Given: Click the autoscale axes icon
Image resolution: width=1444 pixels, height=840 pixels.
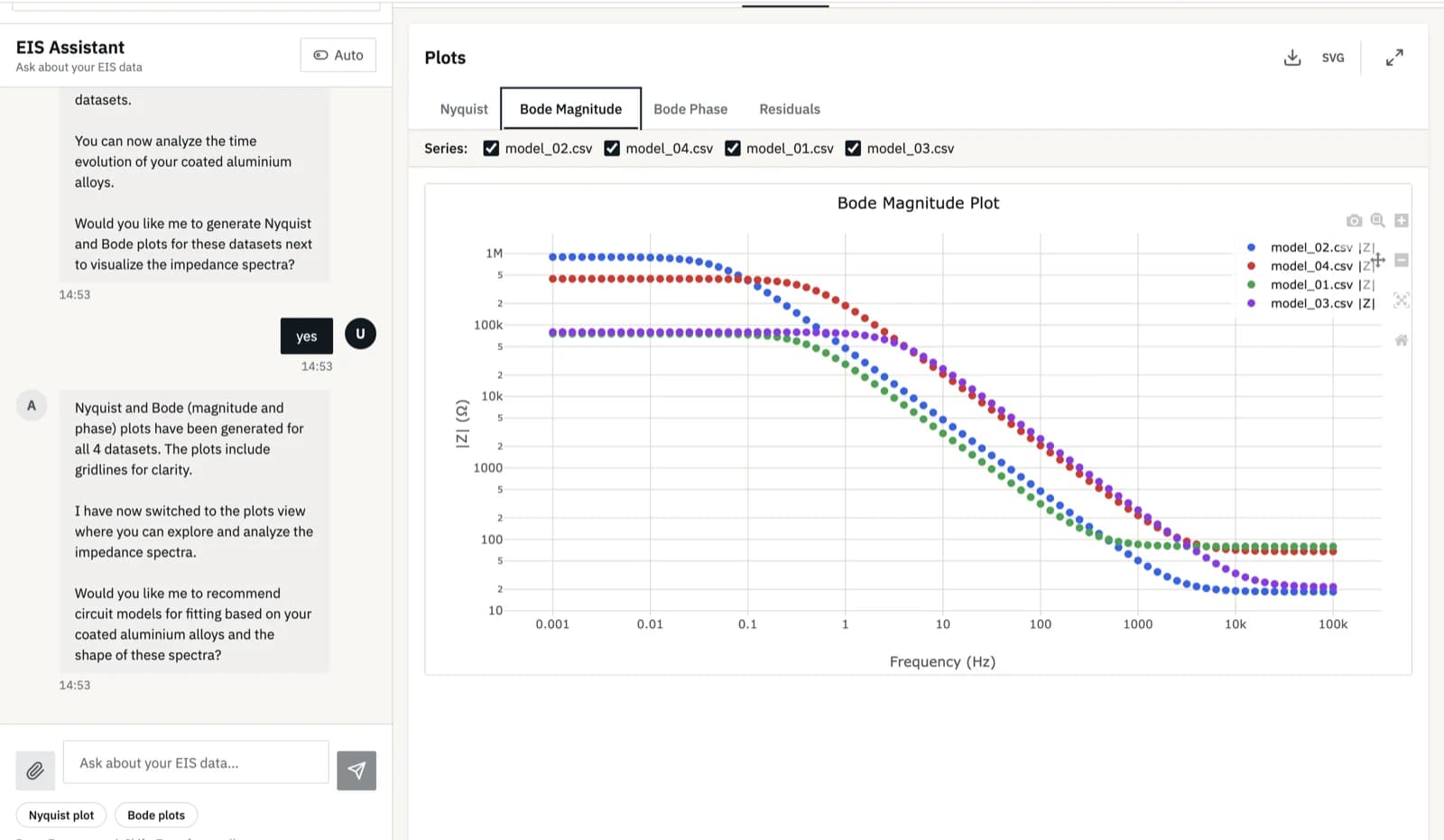Looking at the screenshot, I should click(x=1402, y=300).
